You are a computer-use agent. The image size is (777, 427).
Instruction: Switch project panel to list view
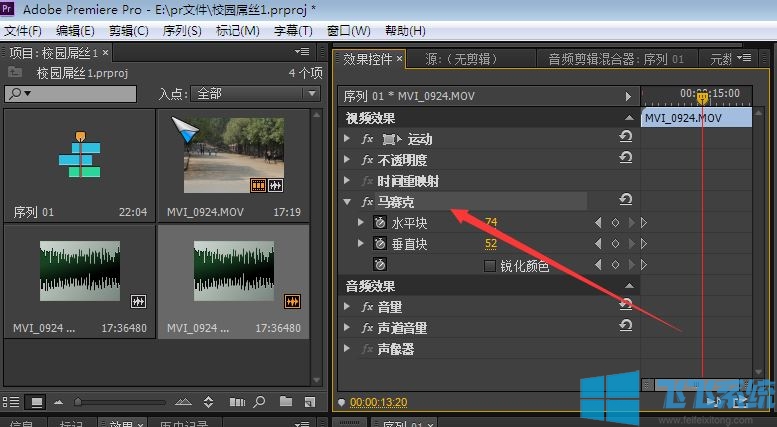[11, 402]
